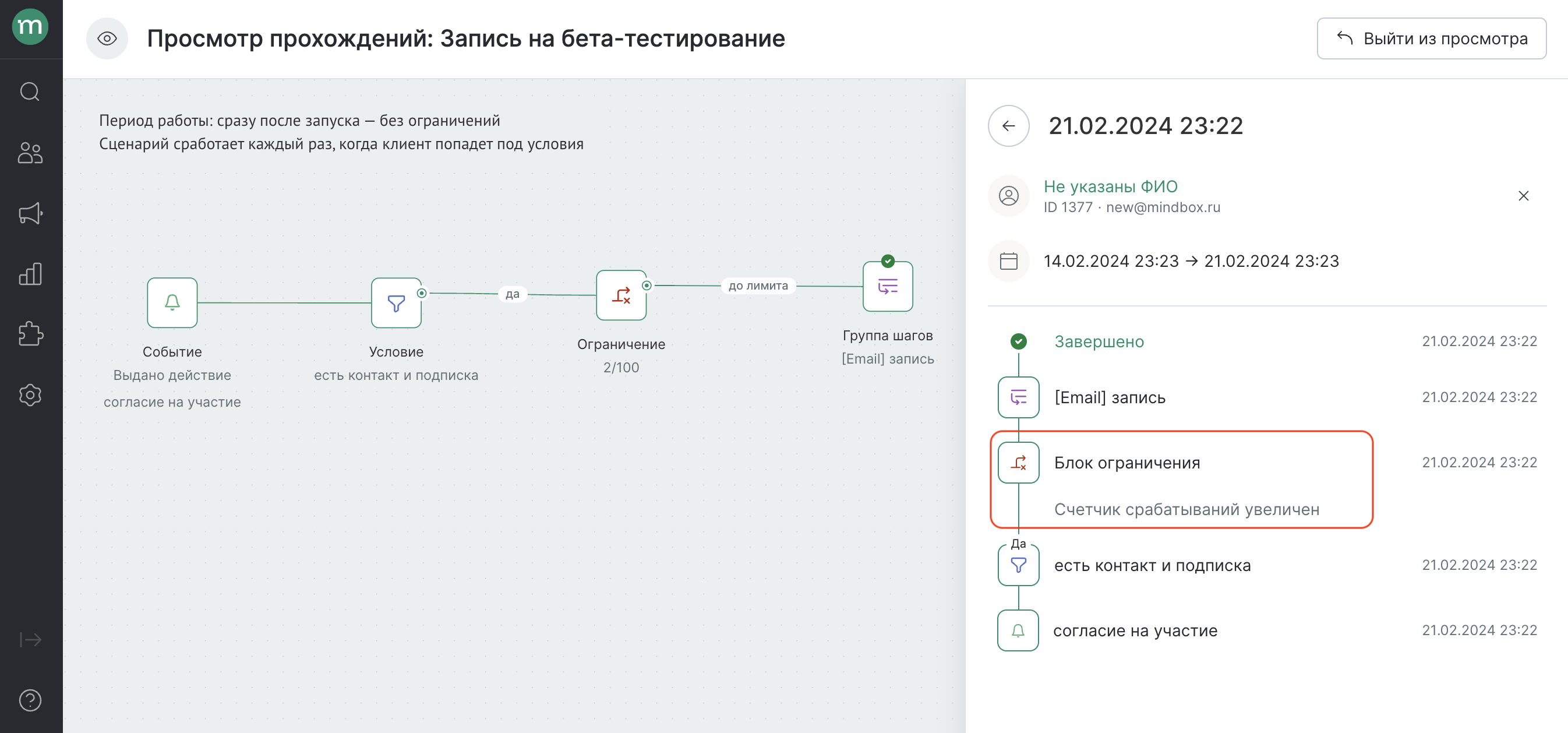Click the 21.02.2024 23:22 panel heading

pyautogui.click(x=1146, y=126)
